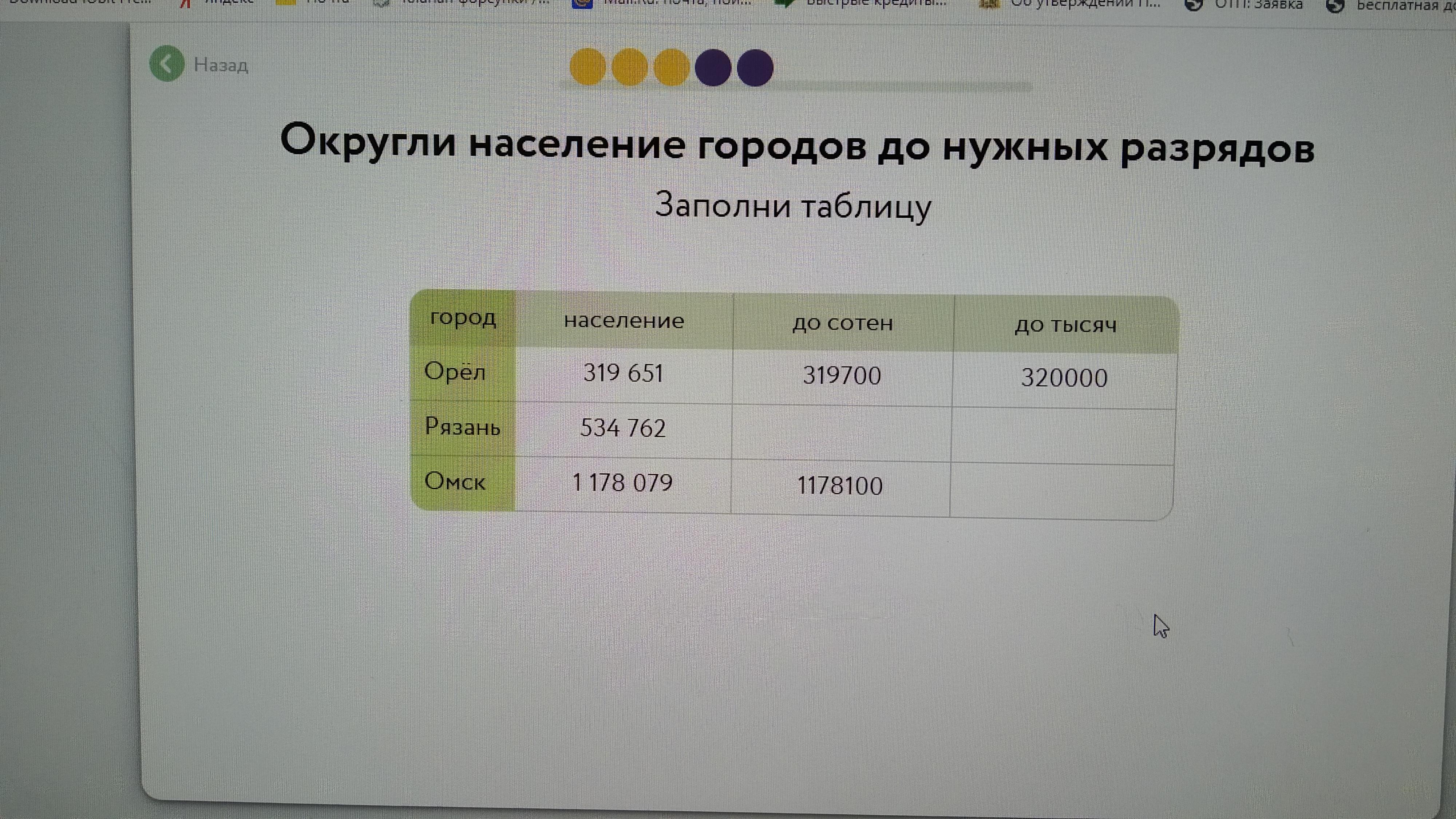Select the first purple progress dot

tap(713, 68)
